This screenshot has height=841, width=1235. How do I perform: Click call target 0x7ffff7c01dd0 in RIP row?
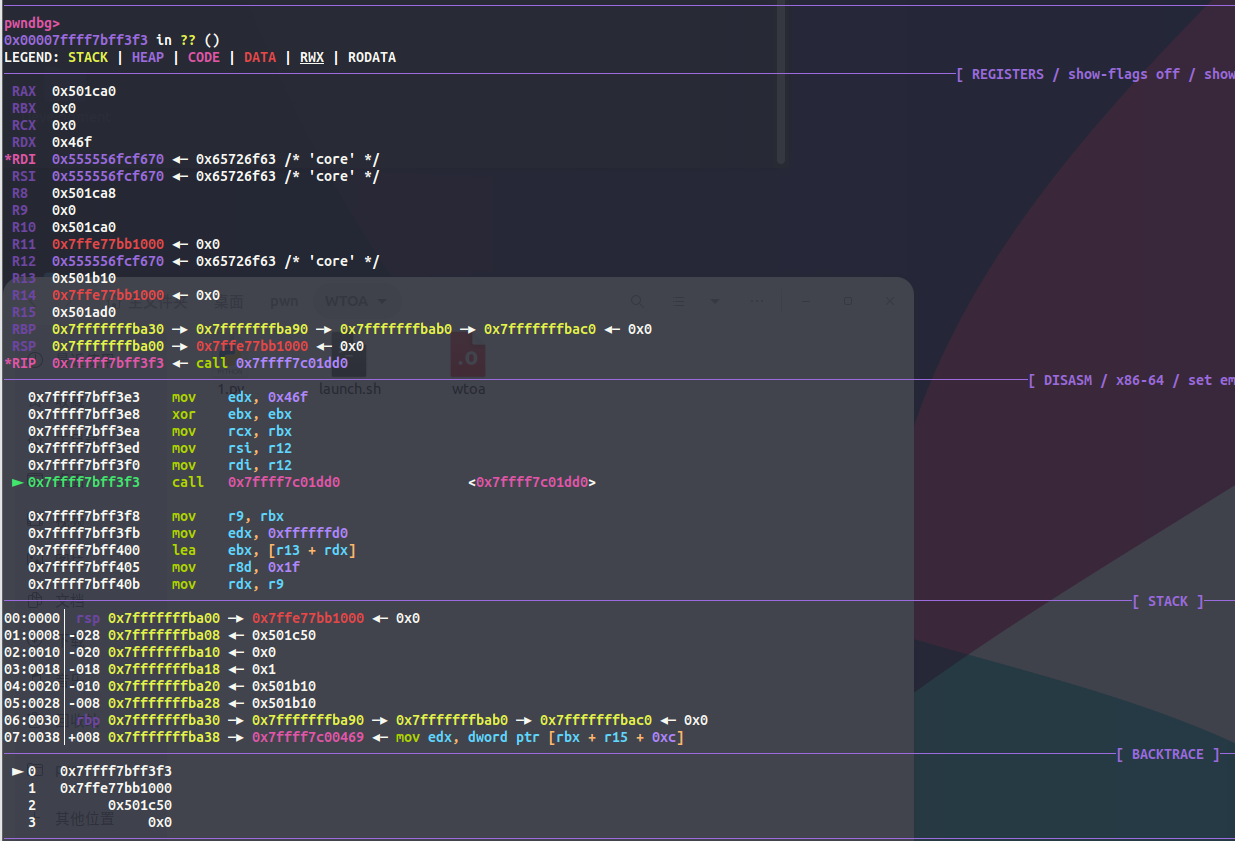click(x=292, y=363)
